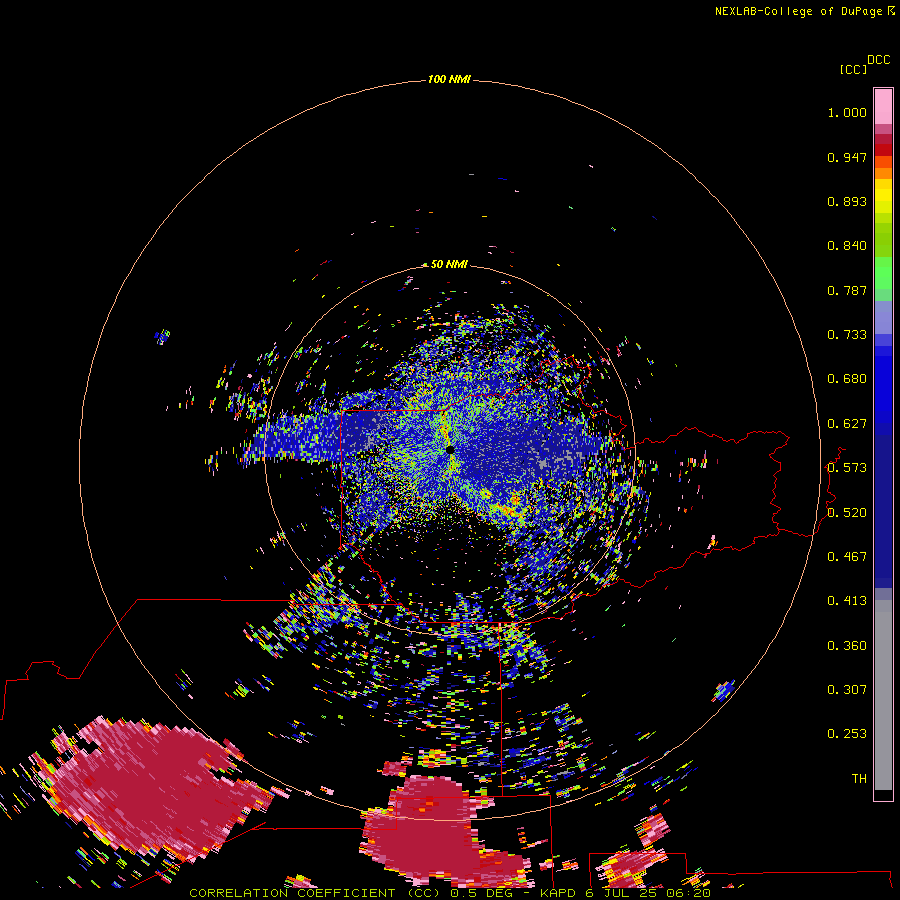Select the 0.947 scale value

click(x=847, y=157)
